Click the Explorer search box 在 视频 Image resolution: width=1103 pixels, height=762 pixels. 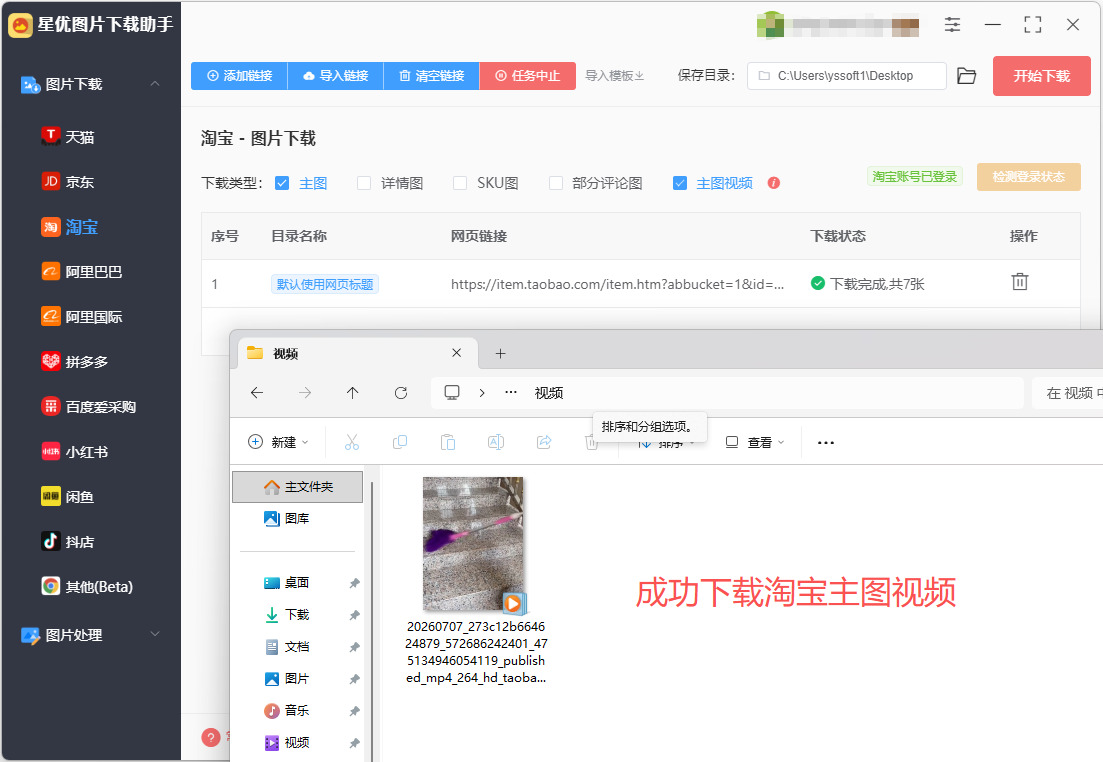point(1067,393)
